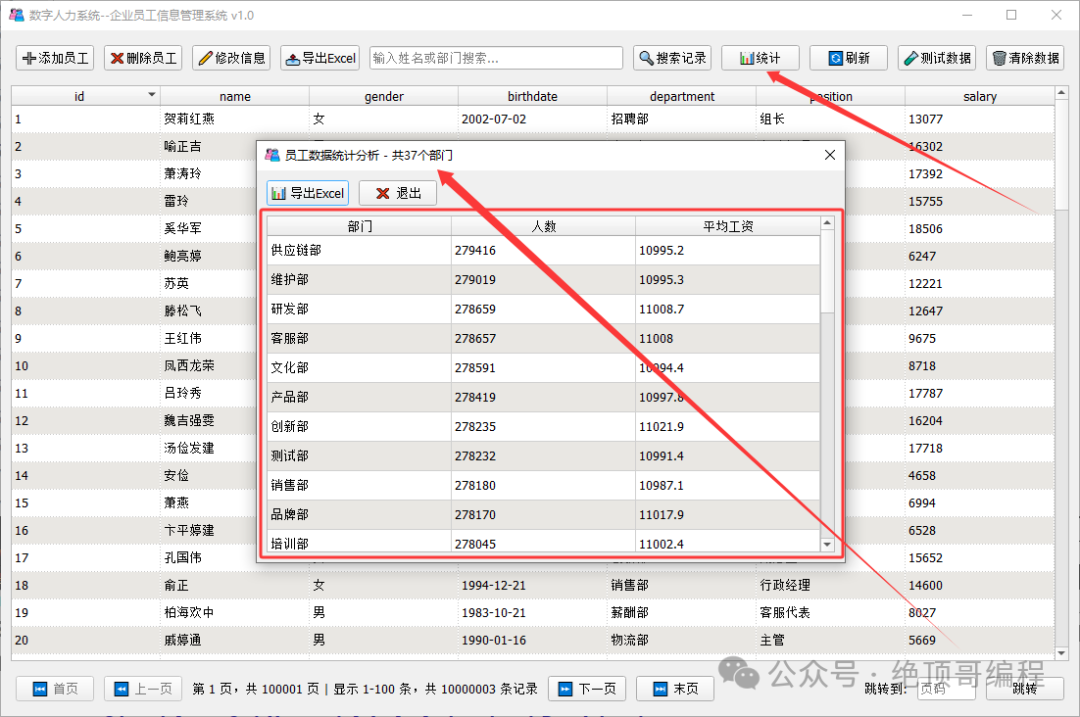Sort by department column header
The image size is (1080, 717).
682,96
